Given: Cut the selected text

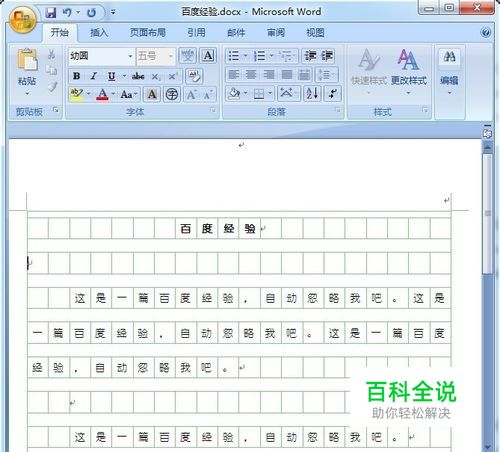Looking at the screenshot, I should pyautogui.click(x=51, y=54).
